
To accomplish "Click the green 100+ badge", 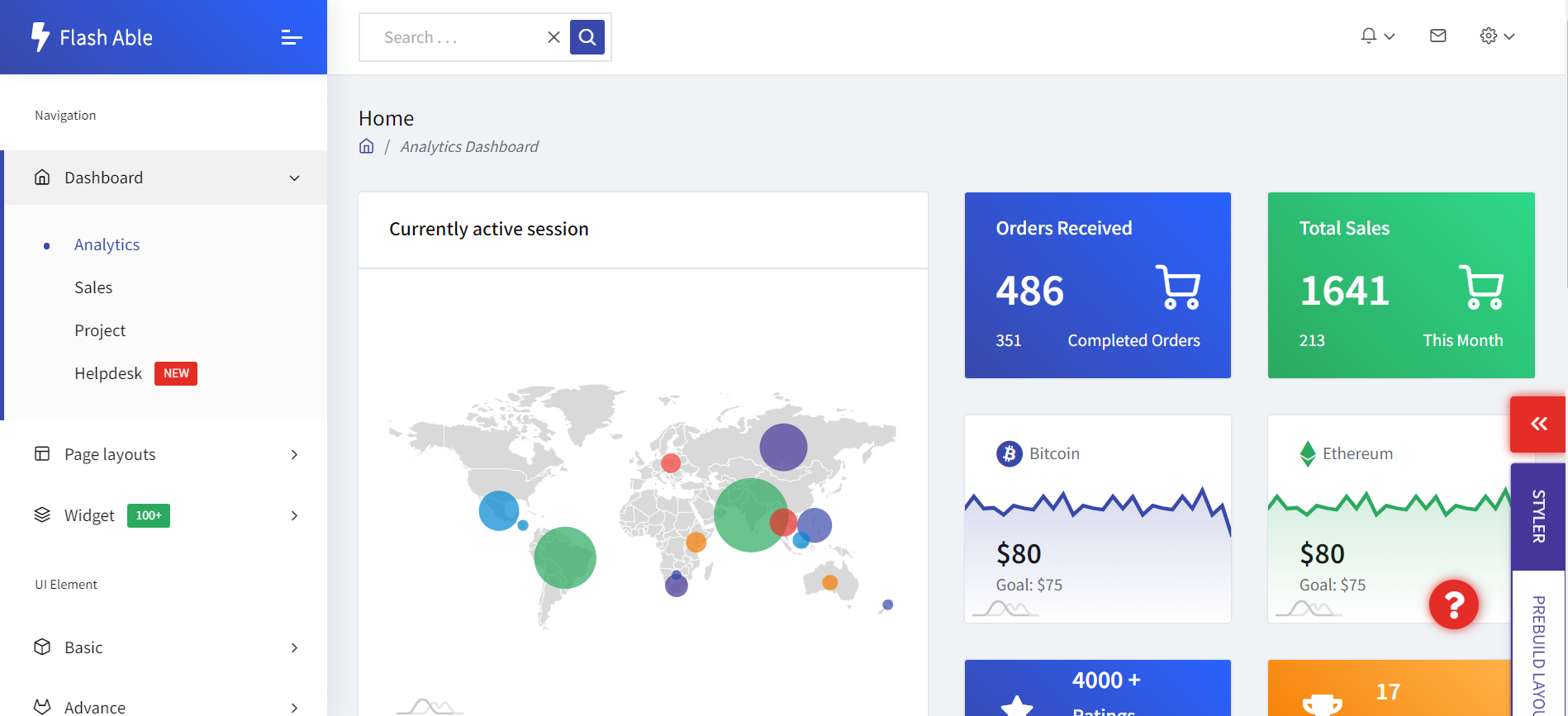I will [x=149, y=515].
